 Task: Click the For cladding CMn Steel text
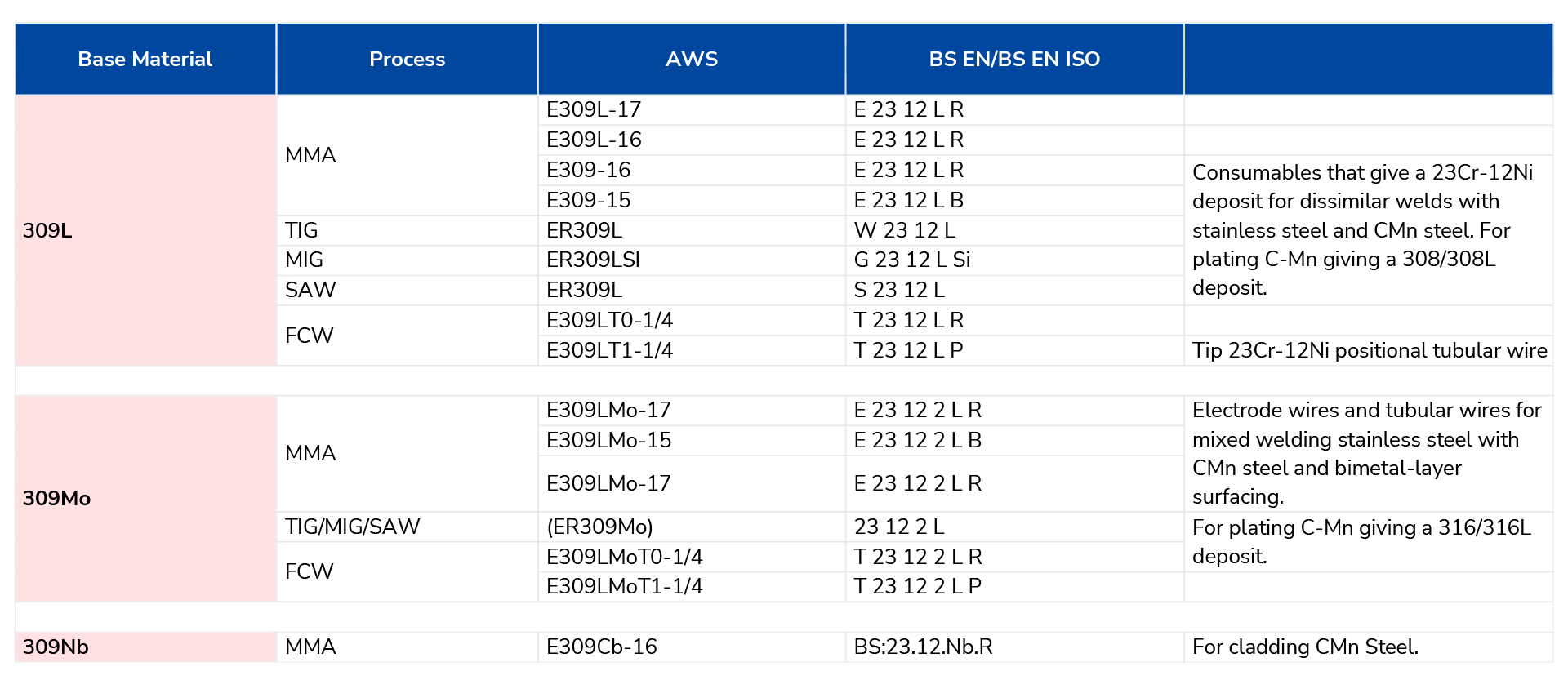point(1305,647)
